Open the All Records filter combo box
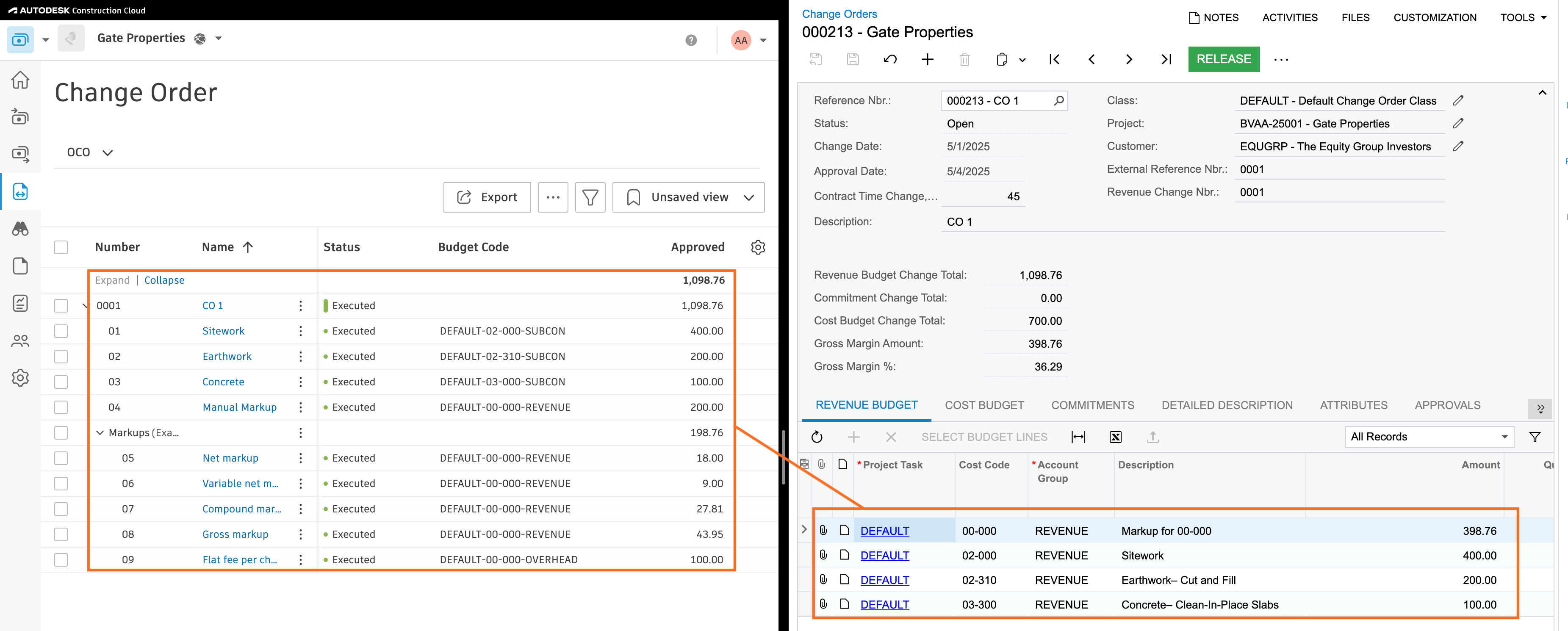Image resolution: width=1568 pixels, height=631 pixels. (x=1428, y=437)
